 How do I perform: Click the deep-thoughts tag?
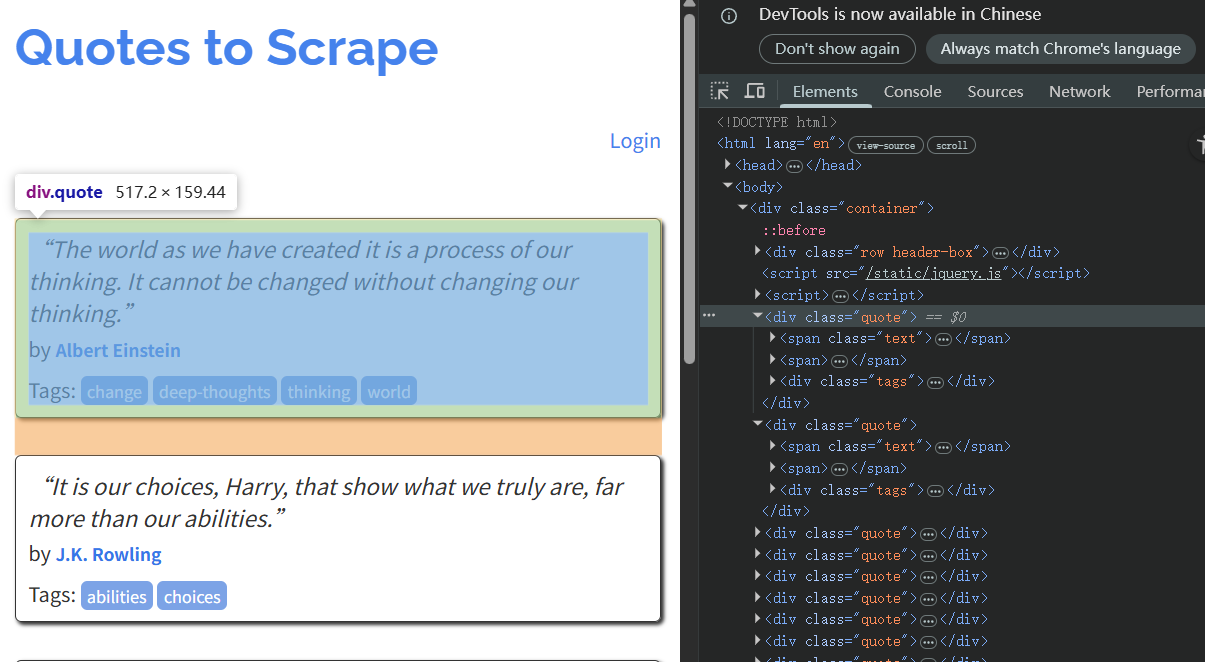[215, 391]
